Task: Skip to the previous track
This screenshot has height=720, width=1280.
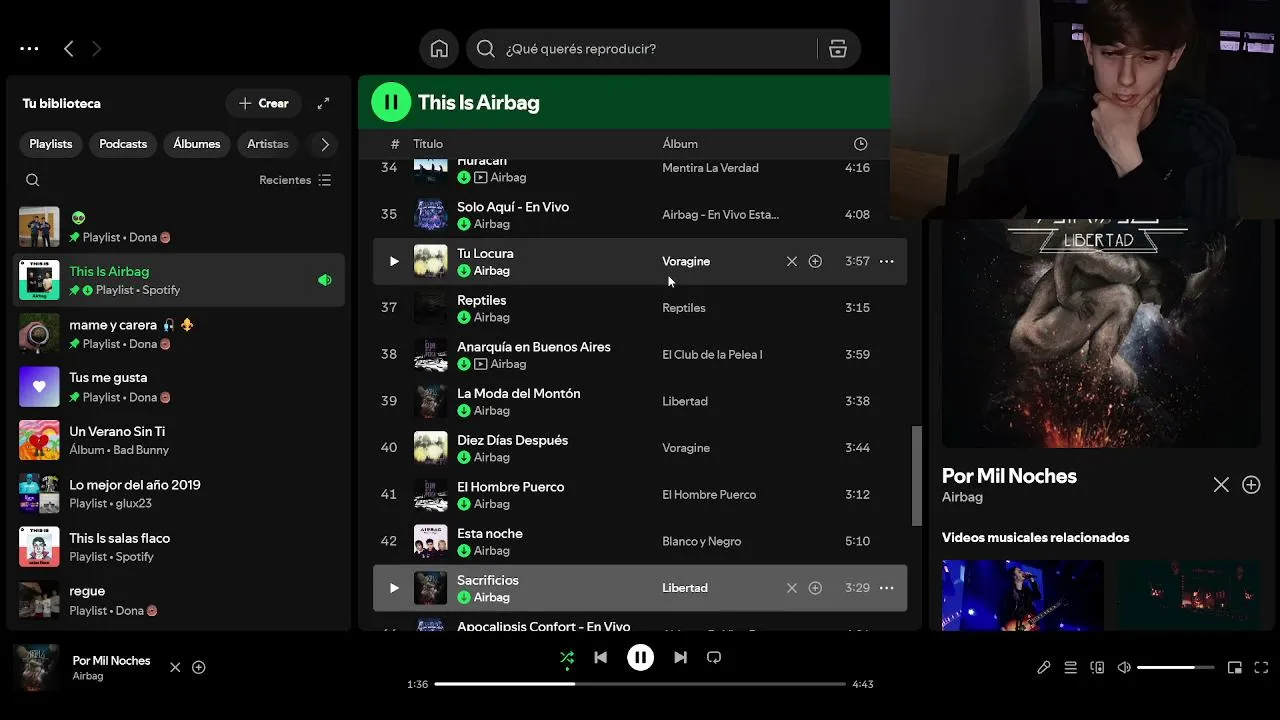Action: click(600, 657)
